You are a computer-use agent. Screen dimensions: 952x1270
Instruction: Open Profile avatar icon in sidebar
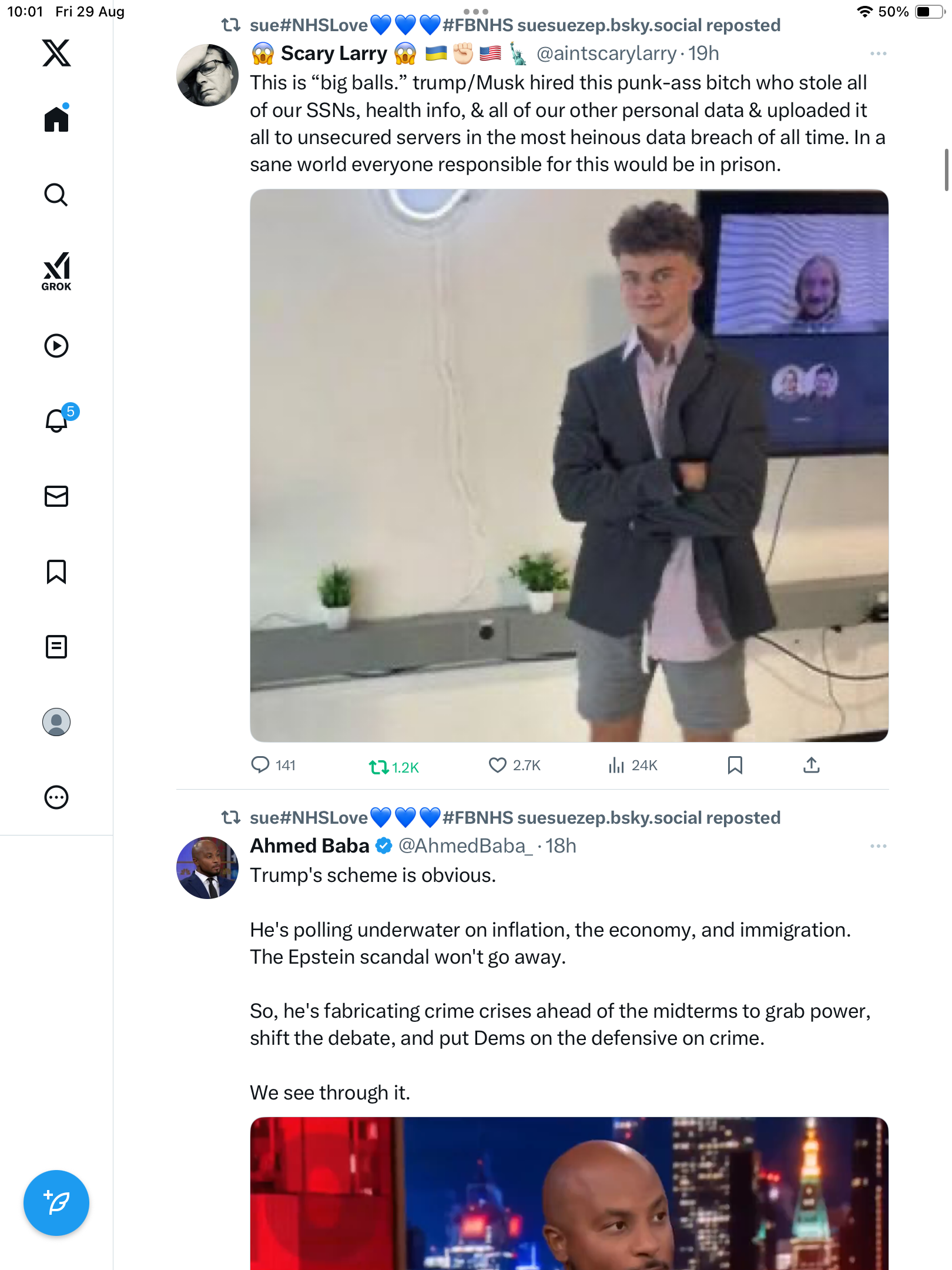56,722
